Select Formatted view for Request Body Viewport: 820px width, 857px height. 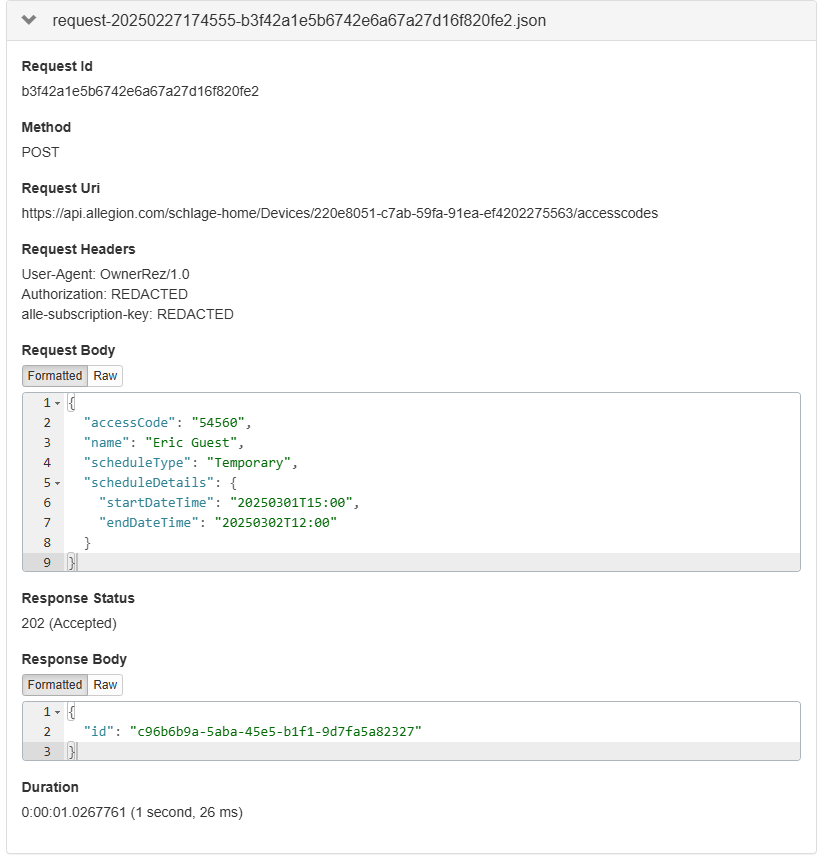tap(55, 376)
